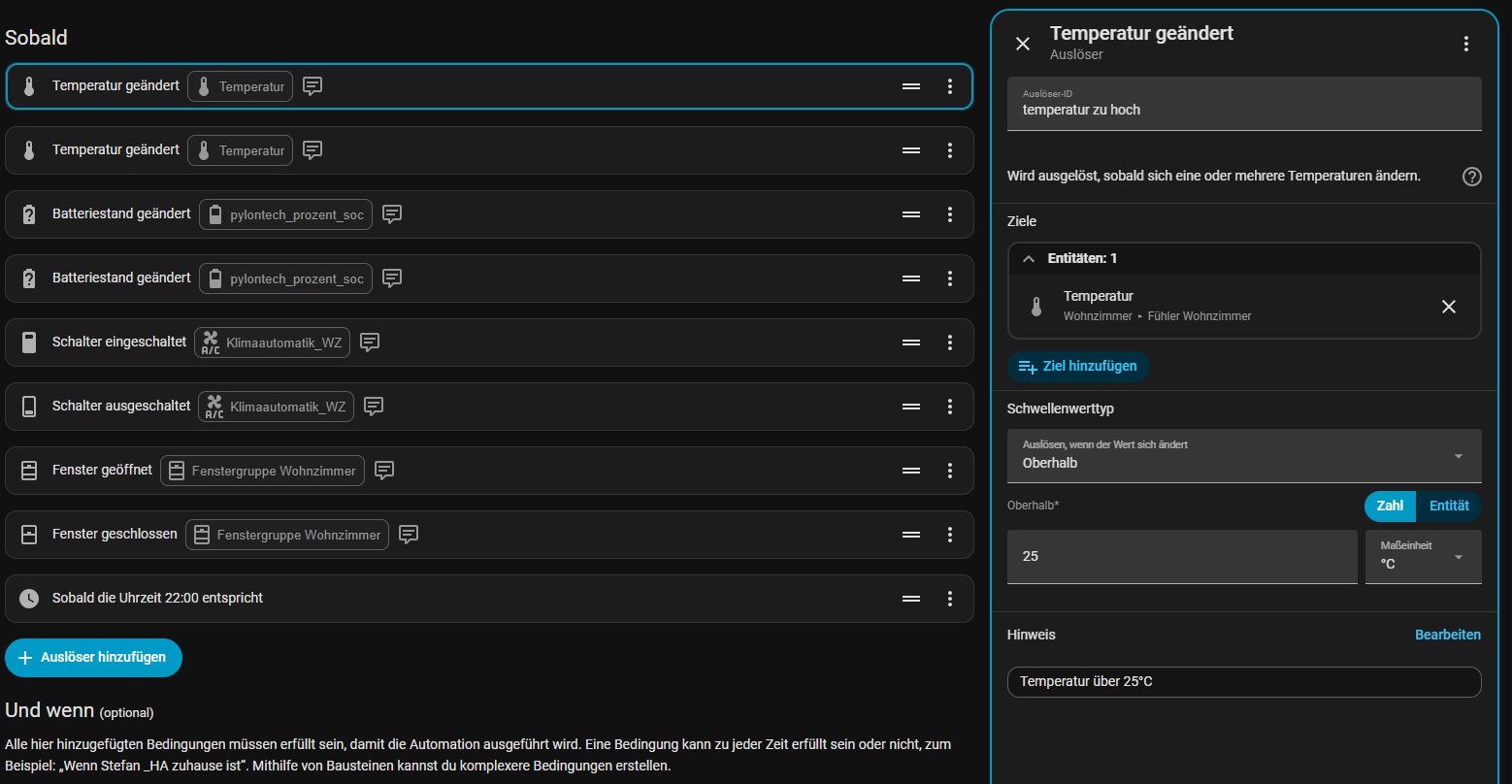Click comment icon on Schalter ausgeschaltet row

coord(374,407)
